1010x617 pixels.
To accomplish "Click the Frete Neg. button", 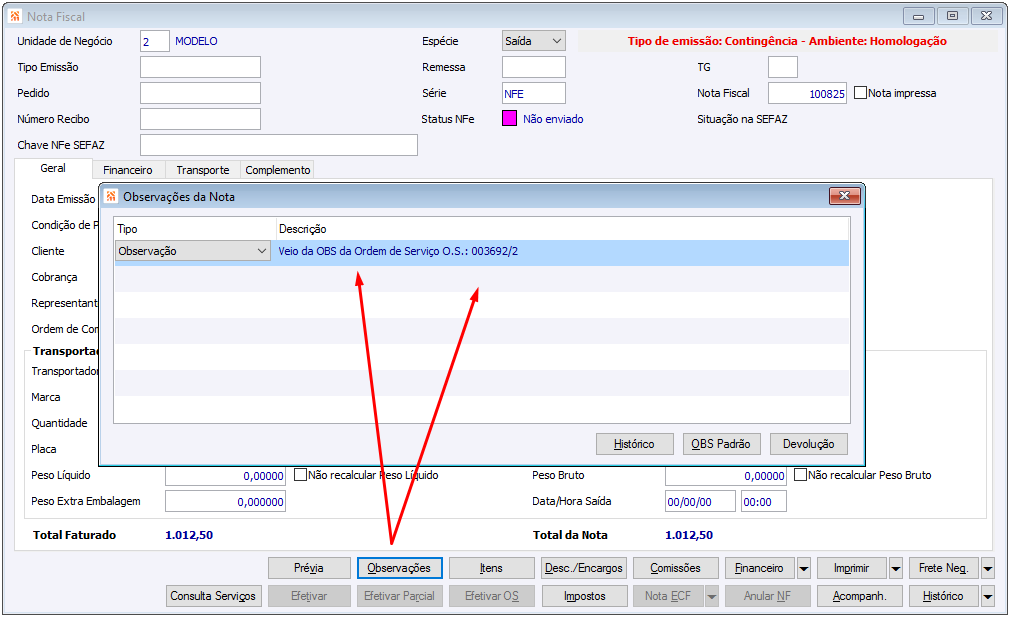I will point(944,568).
